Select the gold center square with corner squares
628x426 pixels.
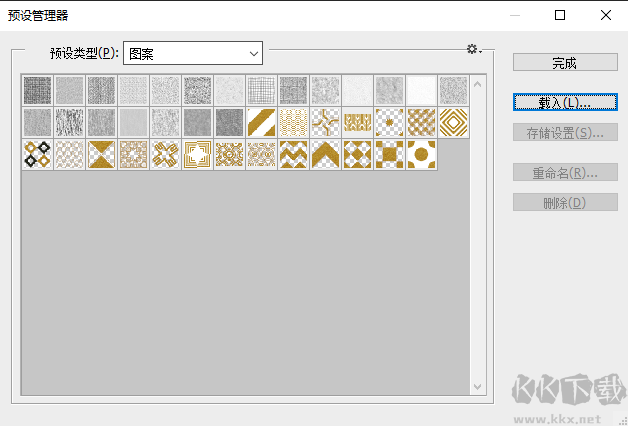click(x=390, y=155)
